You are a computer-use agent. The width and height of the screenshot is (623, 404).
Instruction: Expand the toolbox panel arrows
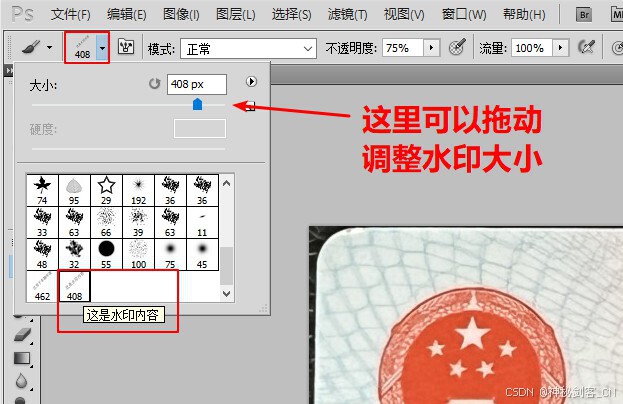[9, 70]
